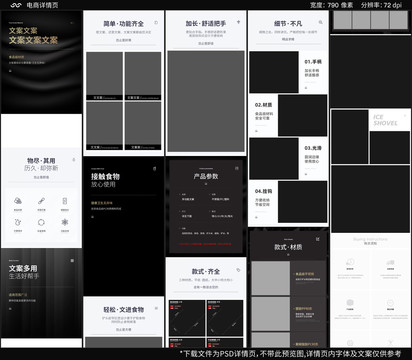Click the corner icon in 接触食物 panel
The image size is (412, 360).
coord(154,169)
